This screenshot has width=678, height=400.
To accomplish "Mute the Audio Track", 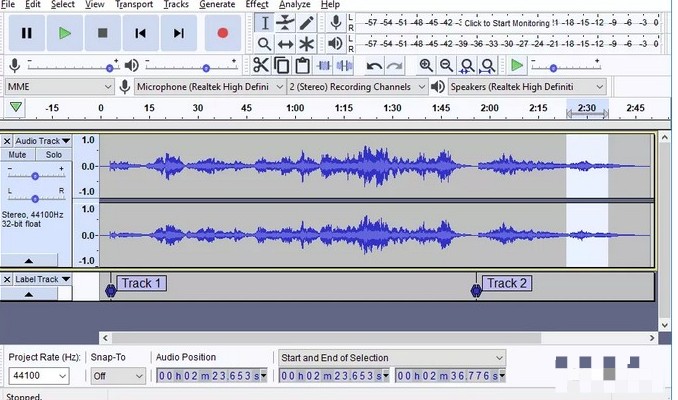I will (17, 154).
